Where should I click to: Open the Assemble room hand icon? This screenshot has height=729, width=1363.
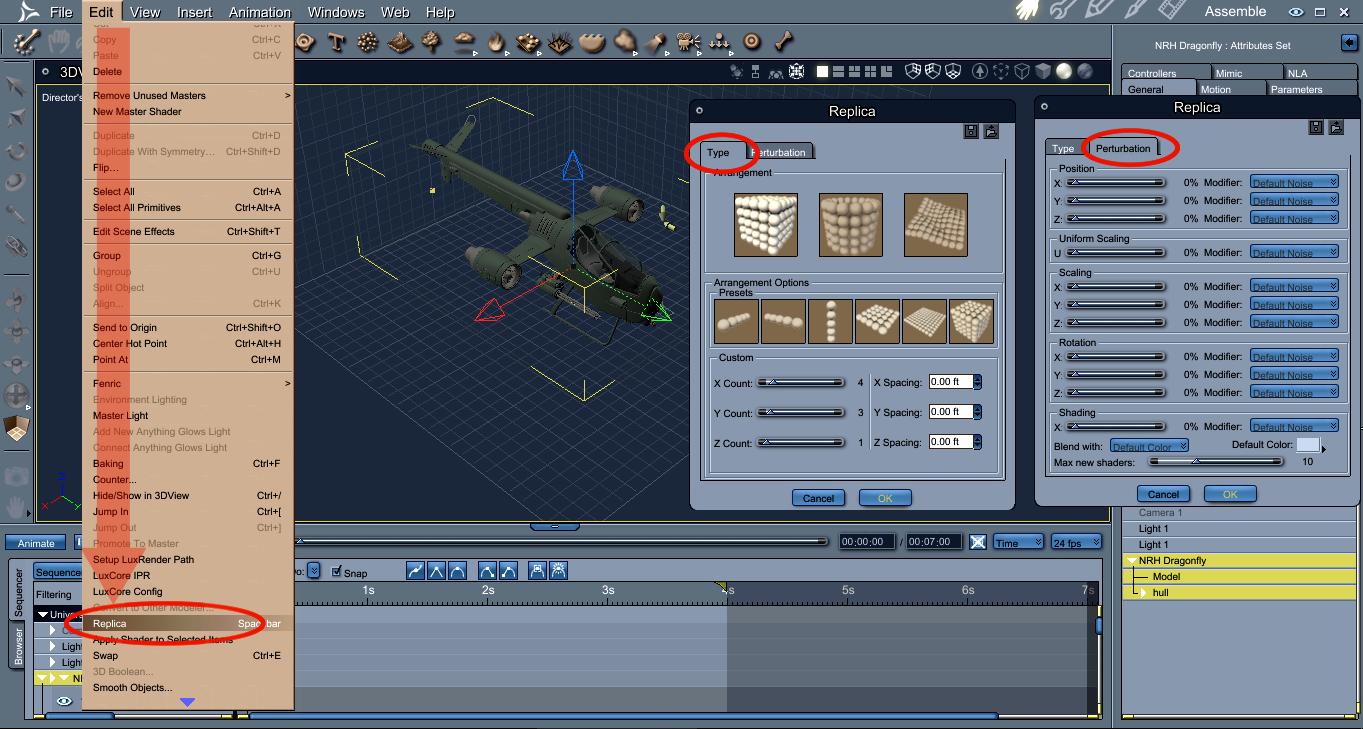(1027, 11)
